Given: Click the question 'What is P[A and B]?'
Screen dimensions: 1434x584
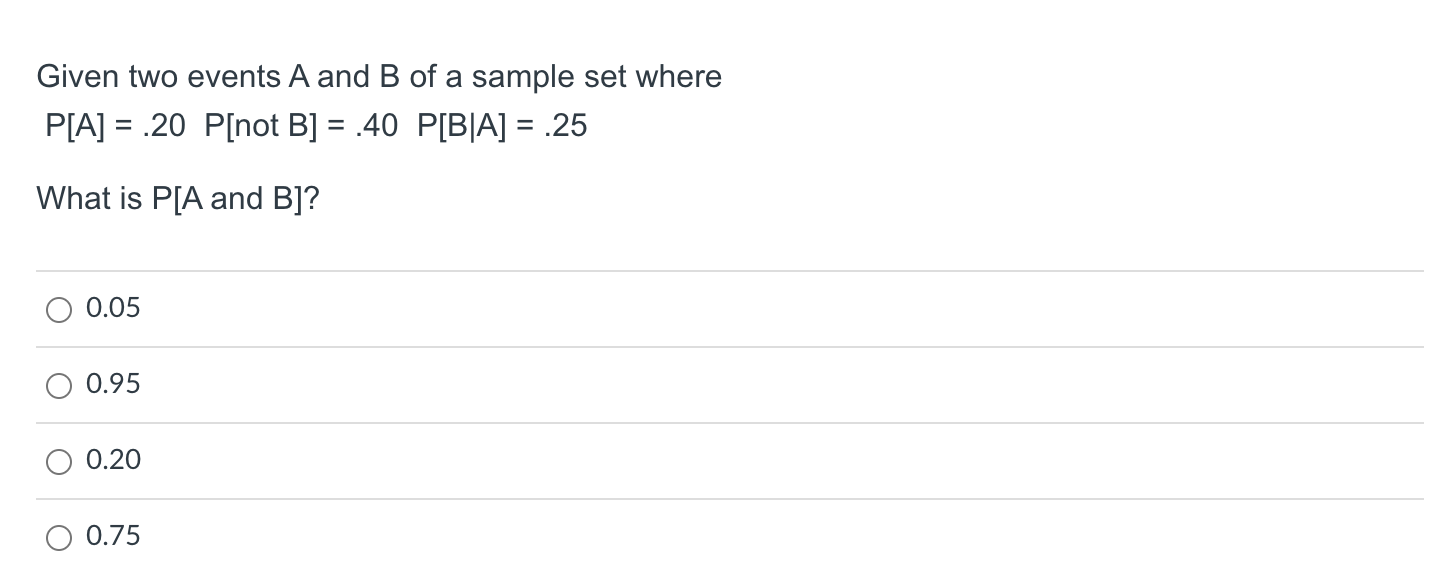Looking at the screenshot, I should (x=178, y=199).
